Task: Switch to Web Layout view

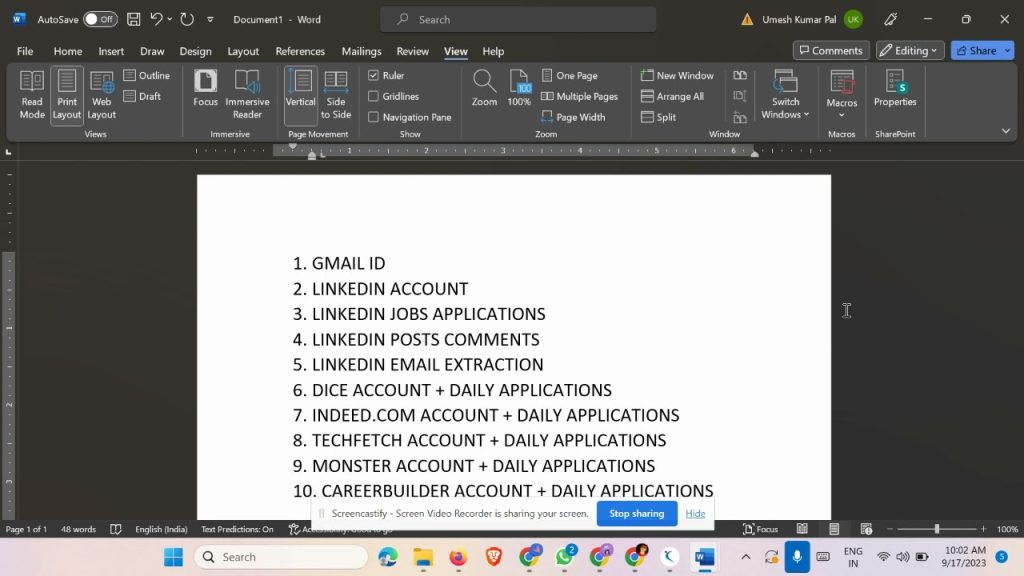Action: (x=101, y=95)
